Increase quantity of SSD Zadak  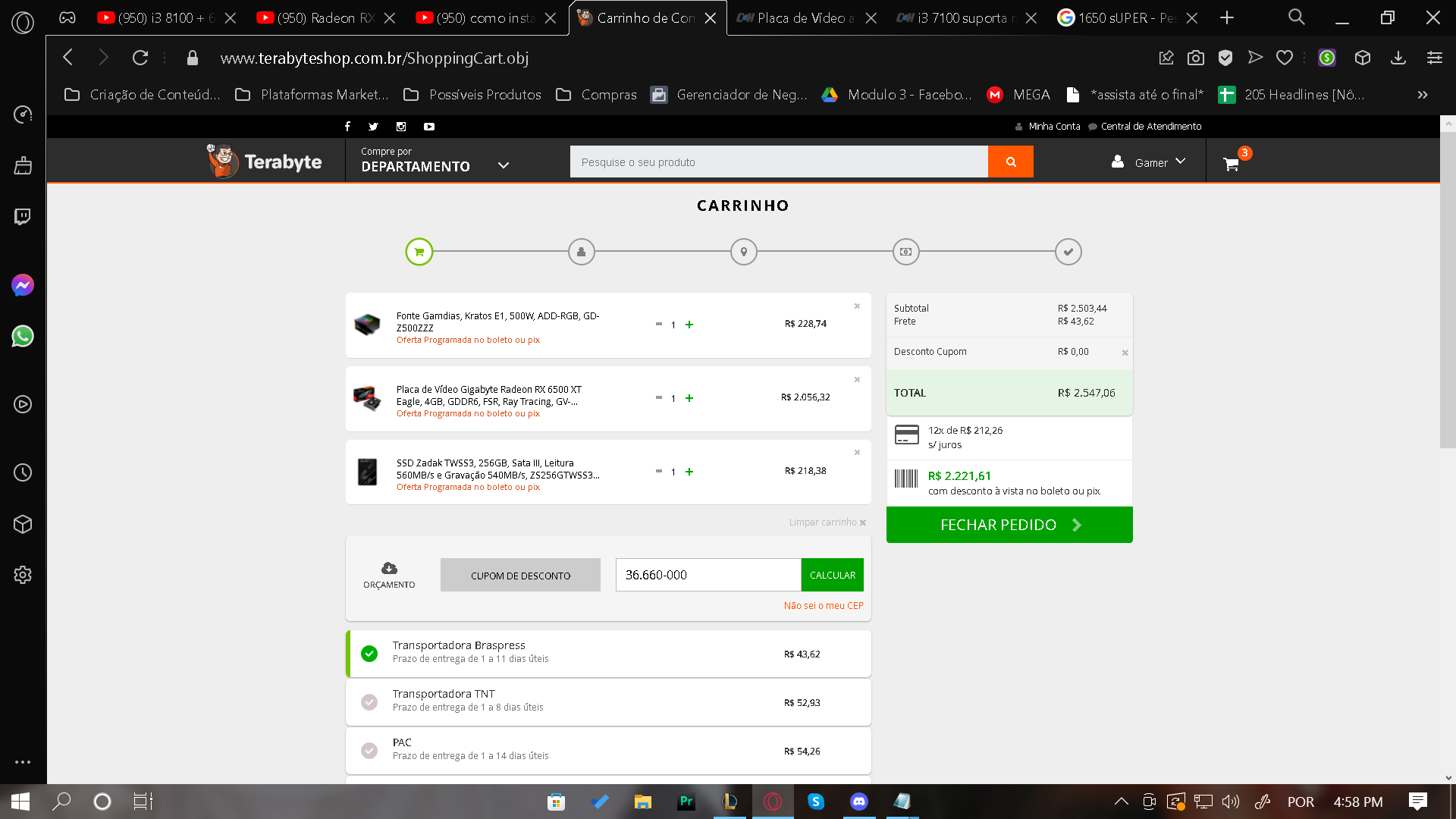[689, 472]
